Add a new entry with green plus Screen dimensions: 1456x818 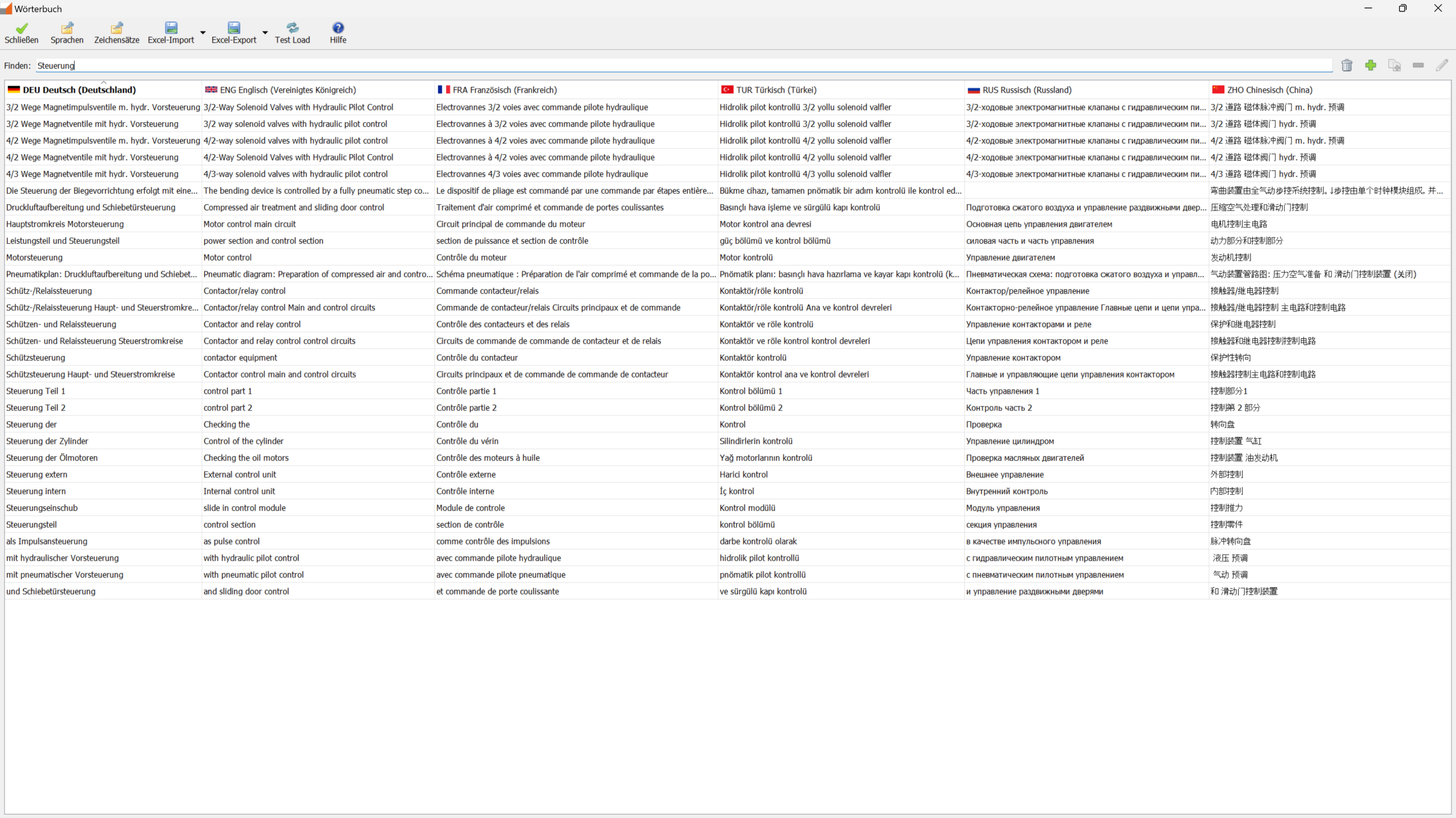click(x=1371, y=65)
